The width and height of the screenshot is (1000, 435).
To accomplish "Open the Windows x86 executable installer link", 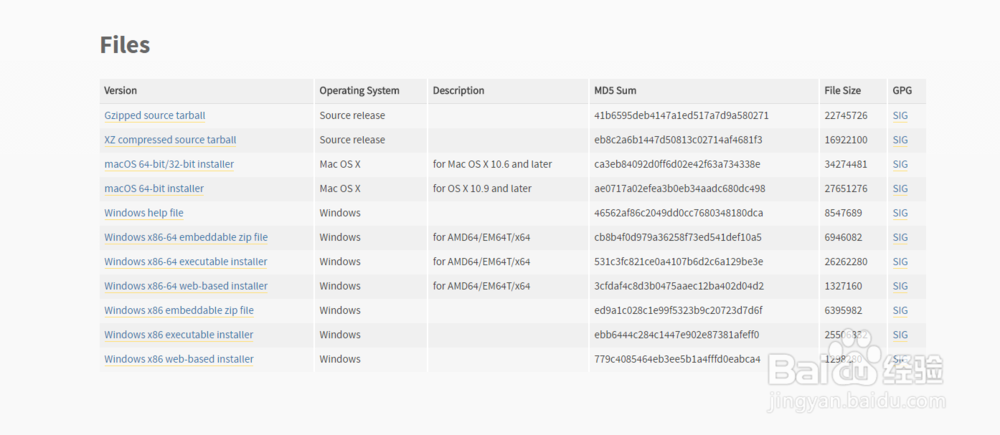I will (x=179, y=335).
